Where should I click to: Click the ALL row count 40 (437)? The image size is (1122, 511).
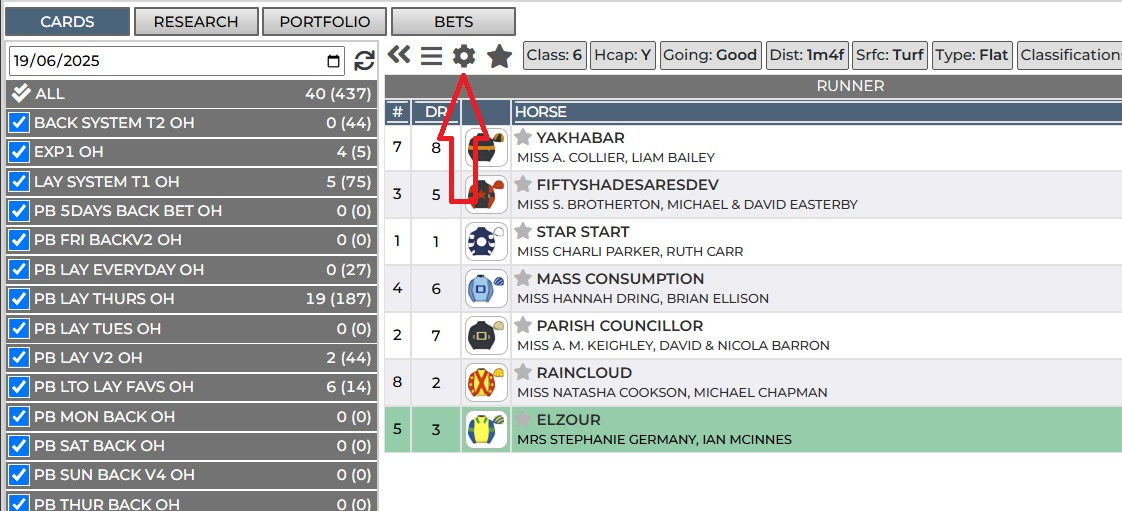[338, 94]
